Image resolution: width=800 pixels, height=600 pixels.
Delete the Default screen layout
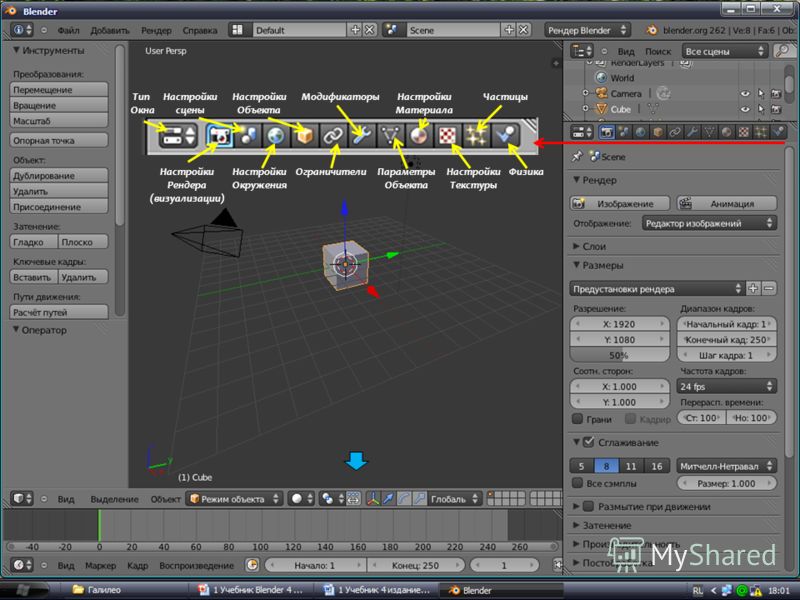370,30
